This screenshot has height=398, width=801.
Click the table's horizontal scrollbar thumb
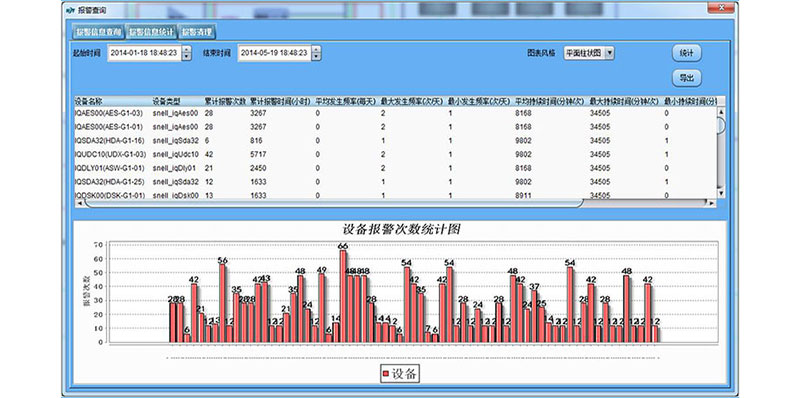click(334, 203)
